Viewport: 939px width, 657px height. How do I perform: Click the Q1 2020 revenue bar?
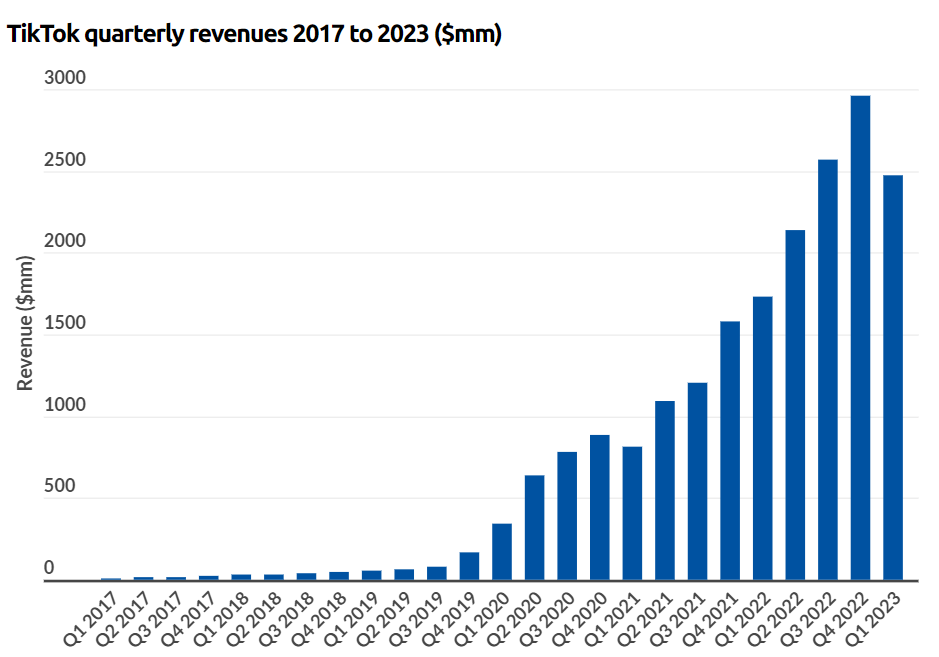click(x=502, y=552)
